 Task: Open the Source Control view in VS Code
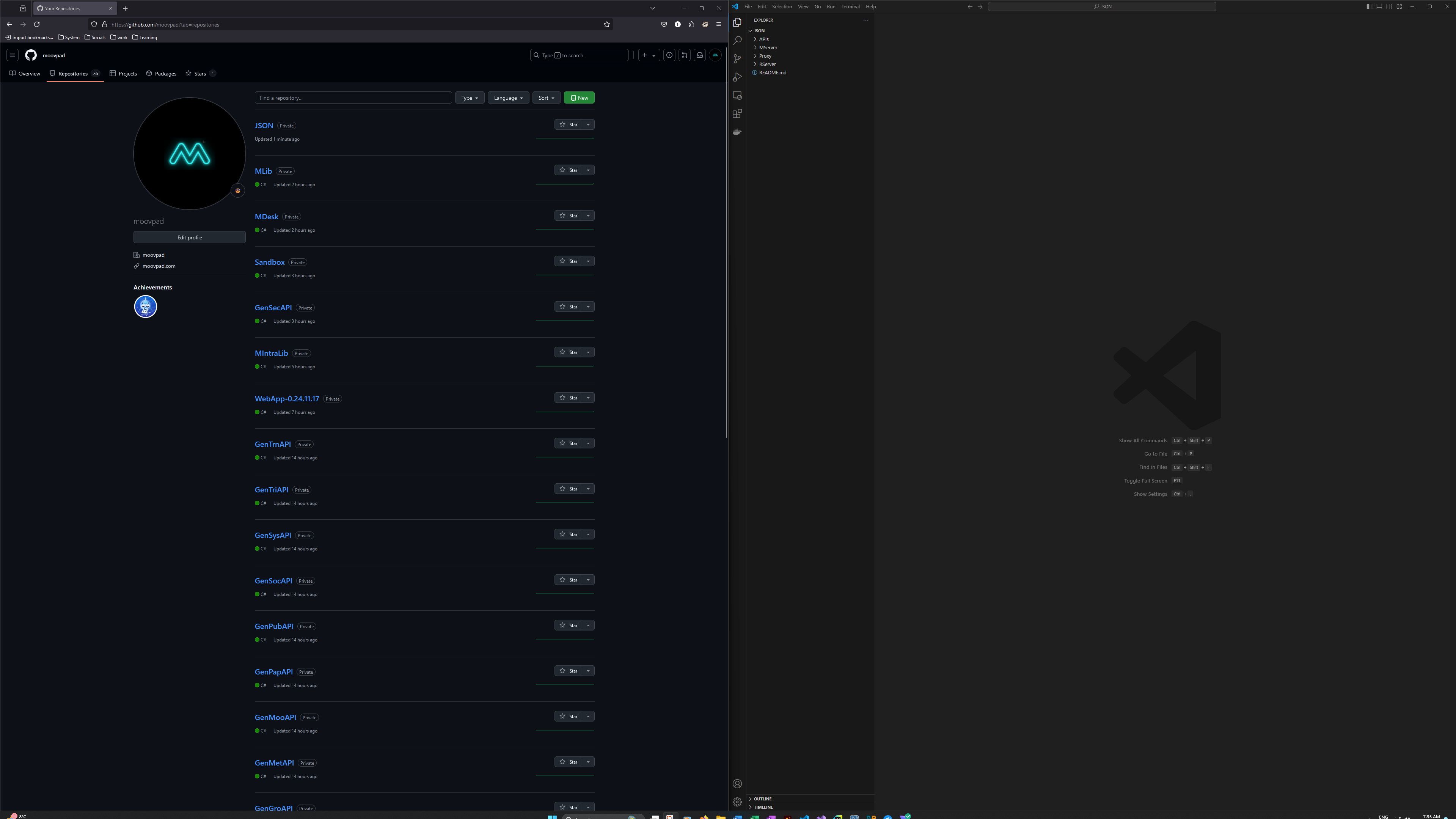point(737,59)
